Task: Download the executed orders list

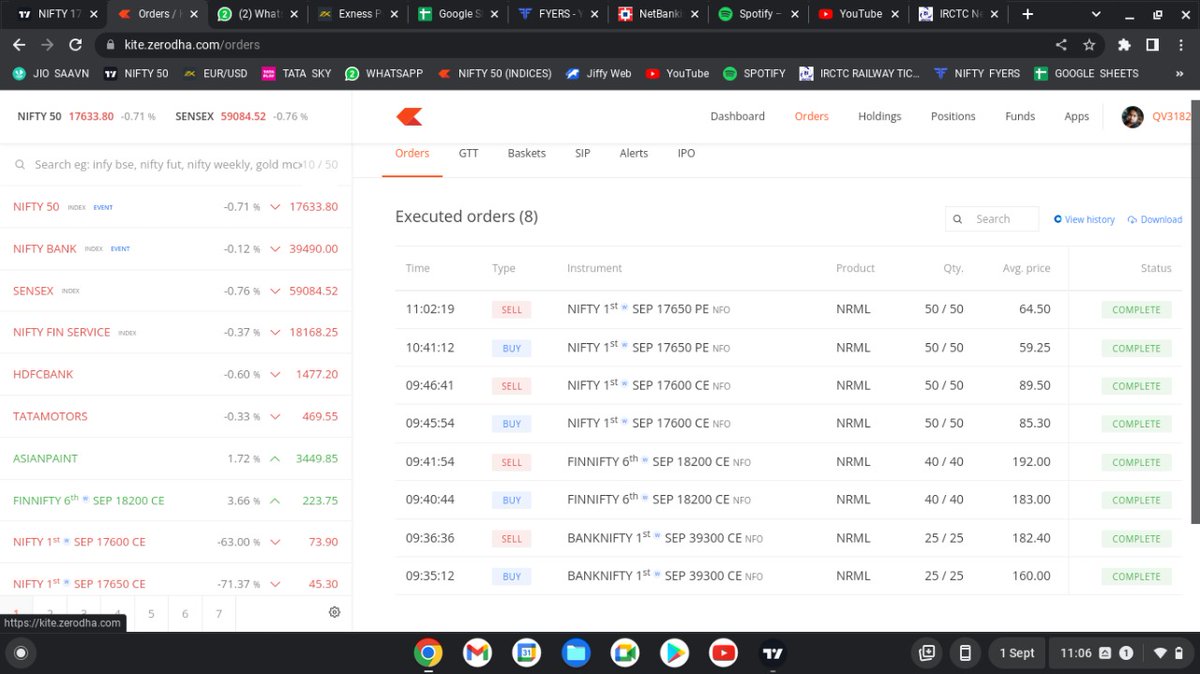Action: [x=1154, y=219]
